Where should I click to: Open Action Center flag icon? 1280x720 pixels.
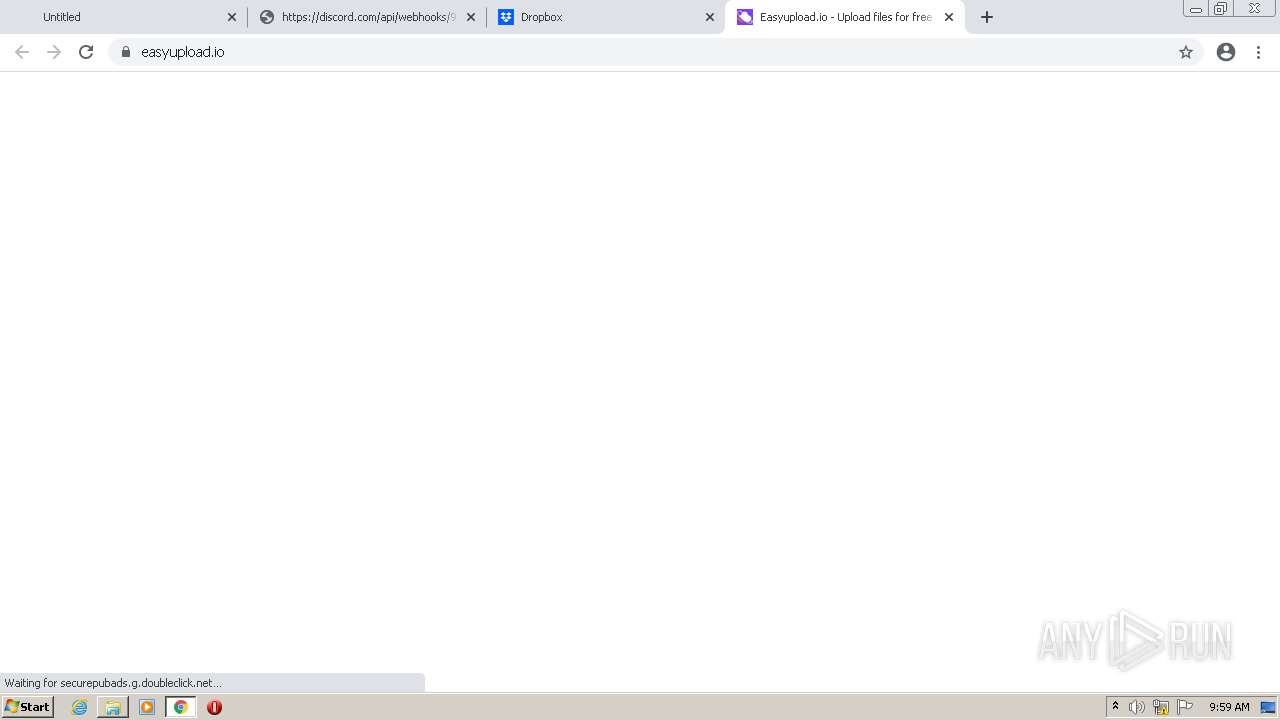[1185, 707]
